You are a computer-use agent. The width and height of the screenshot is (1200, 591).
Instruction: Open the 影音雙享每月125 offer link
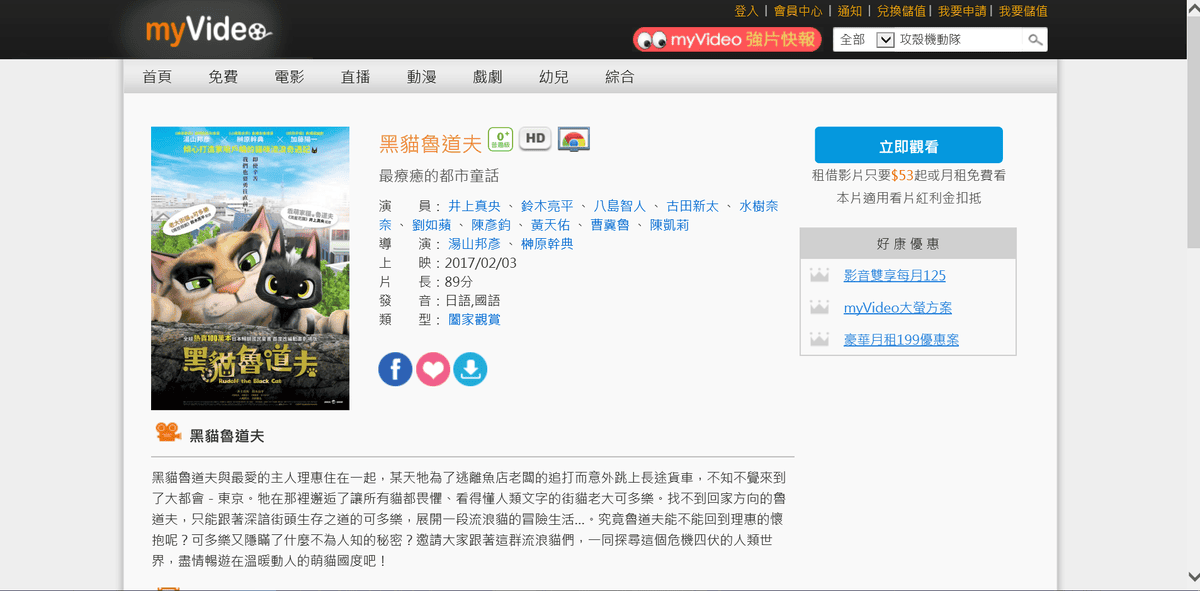click(894, 275)
